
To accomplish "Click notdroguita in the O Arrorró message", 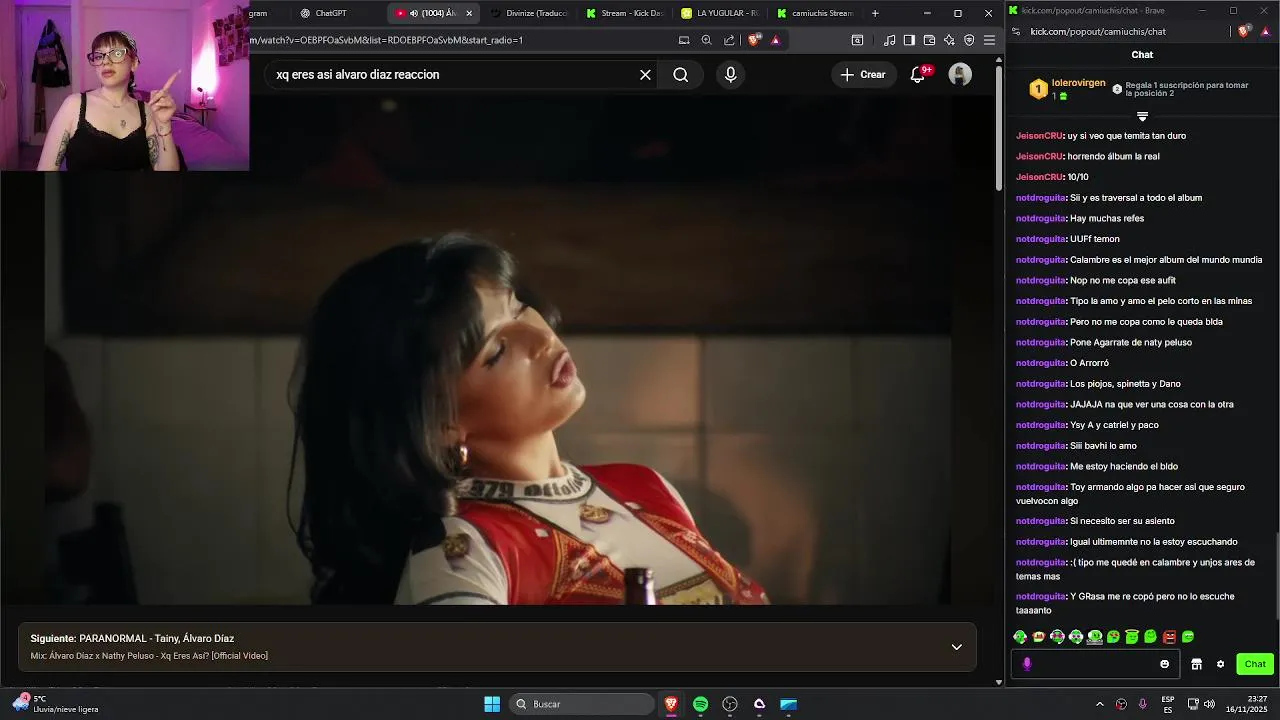I will [x=1041, y=363].
